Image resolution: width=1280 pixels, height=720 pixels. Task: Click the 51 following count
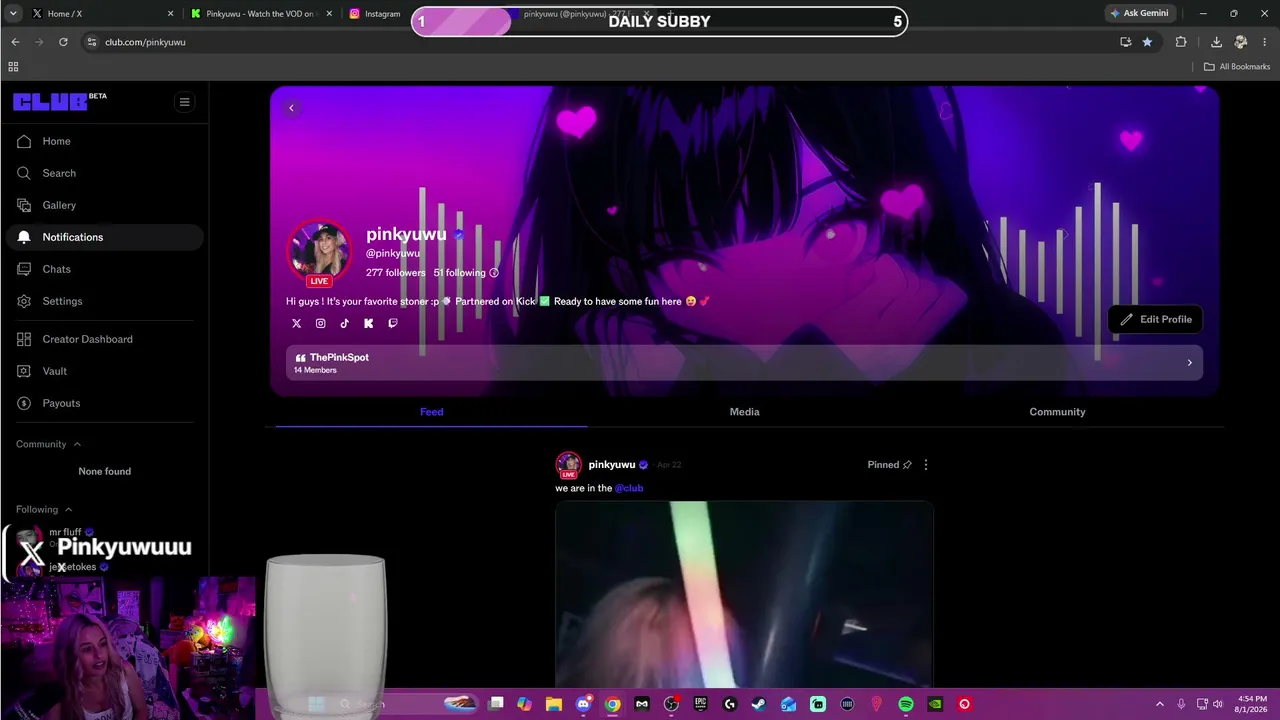[x=459, y=273]
